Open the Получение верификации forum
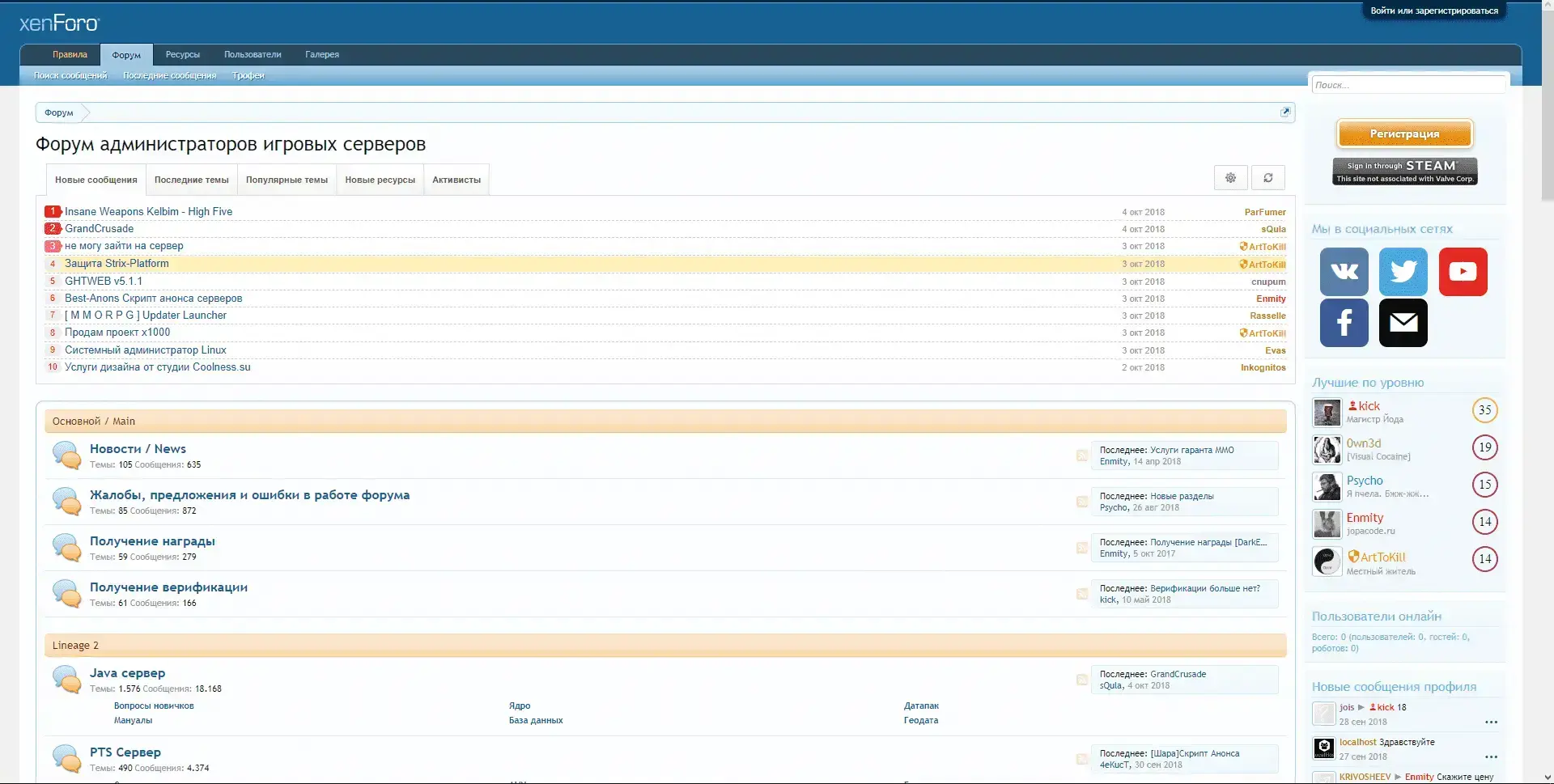1554x784 pixels. tap(168, 587)
